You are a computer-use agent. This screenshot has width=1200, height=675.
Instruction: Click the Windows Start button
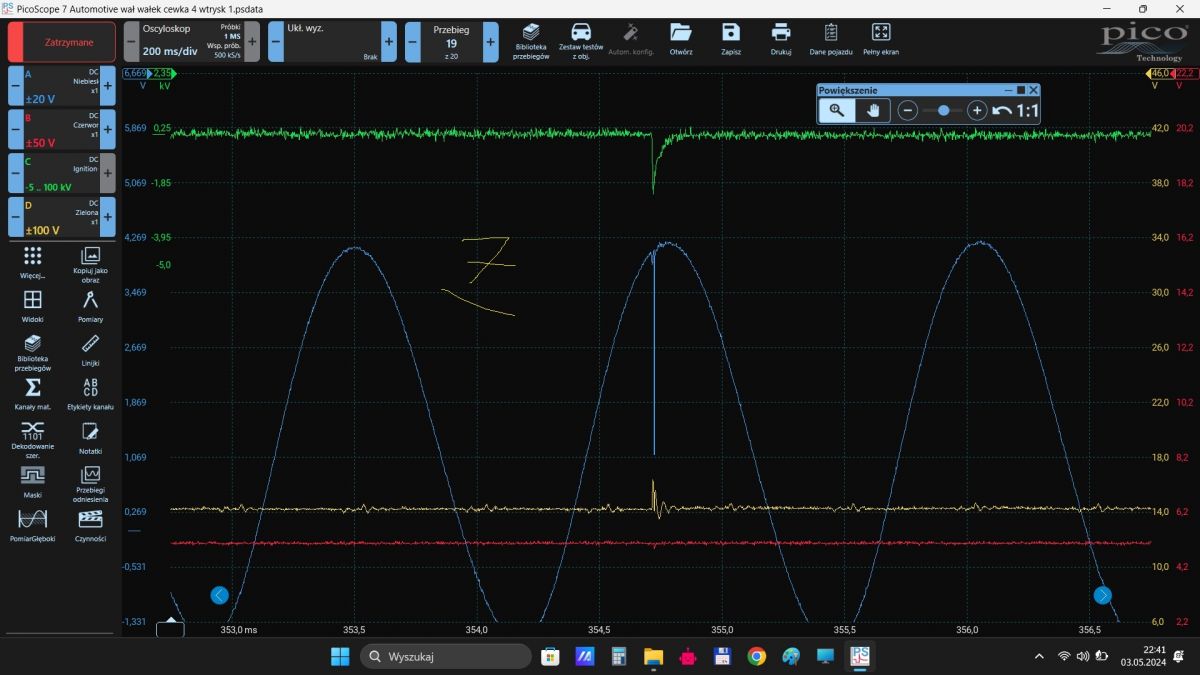tap(340, 657)
